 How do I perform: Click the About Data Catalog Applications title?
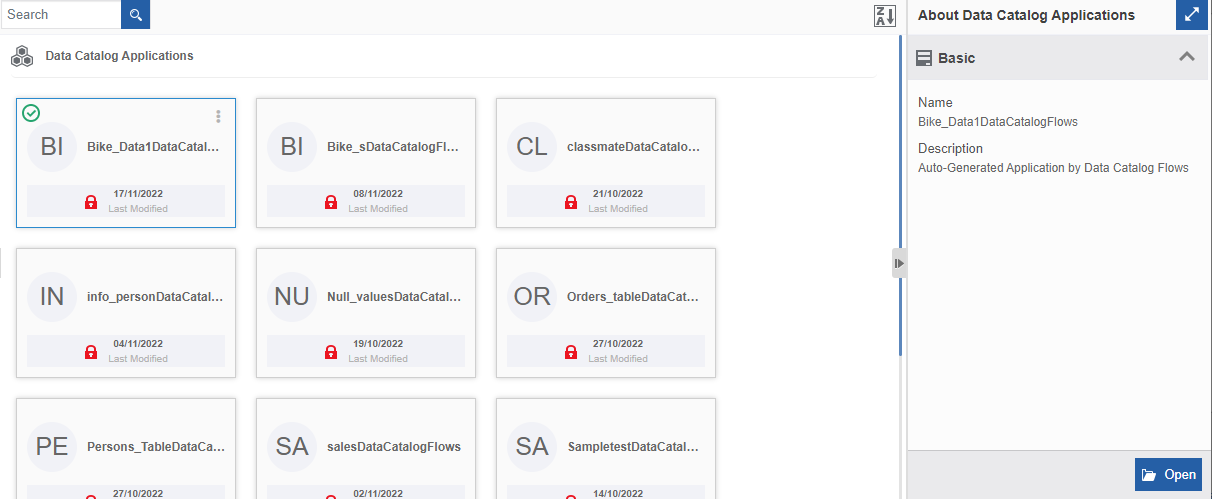pyautogui.click(x=1026, y=15)
